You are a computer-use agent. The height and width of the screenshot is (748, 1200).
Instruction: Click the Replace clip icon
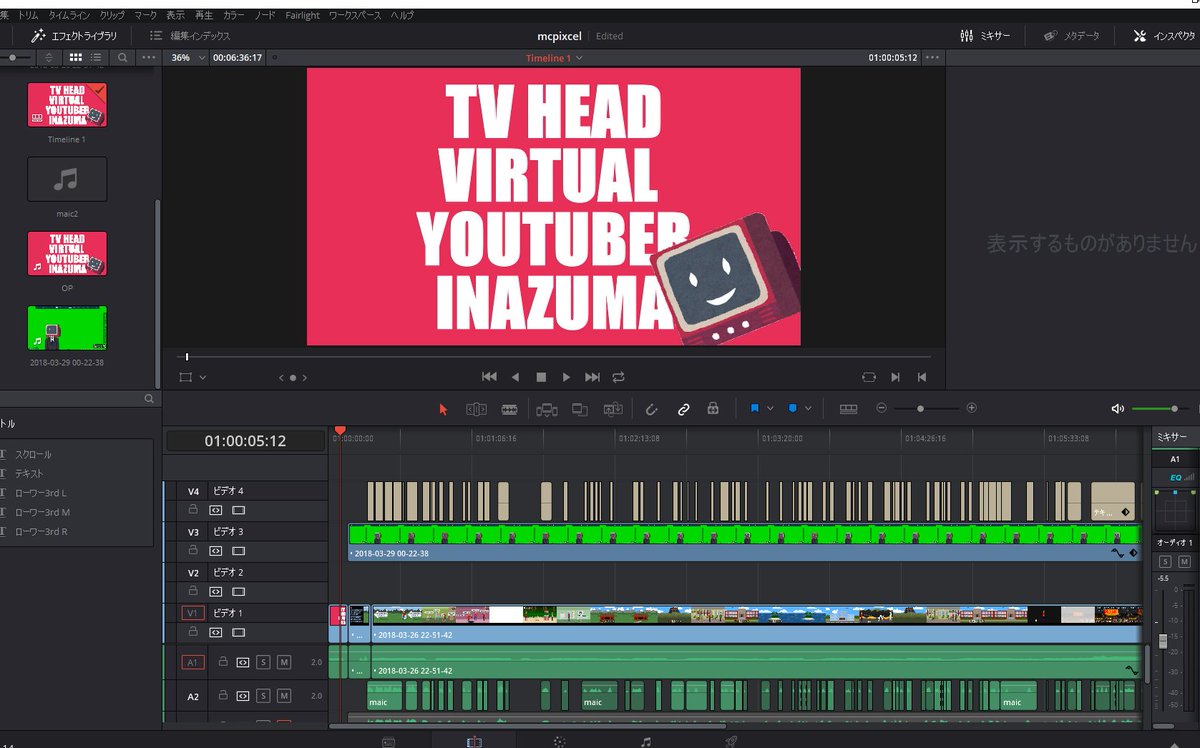click(x=613, y=409)
